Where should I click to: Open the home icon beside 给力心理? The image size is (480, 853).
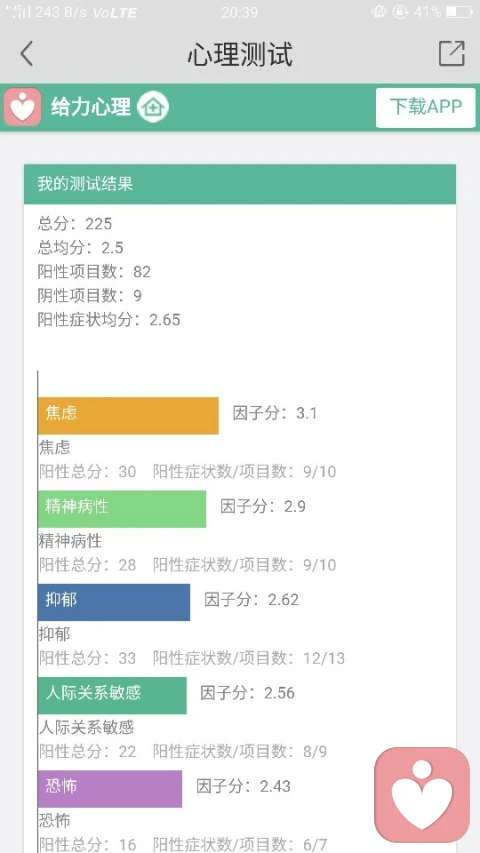click(x=153, y=107)
